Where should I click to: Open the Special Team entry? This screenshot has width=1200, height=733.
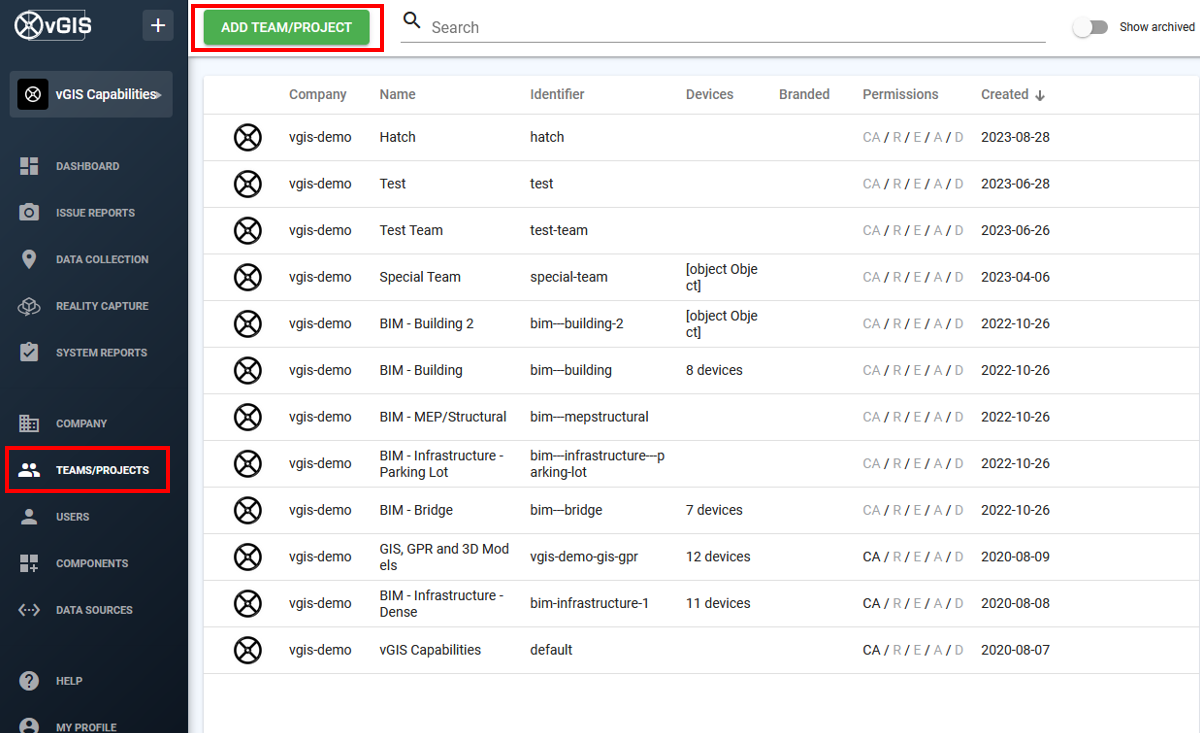click(x=420, y=277)
